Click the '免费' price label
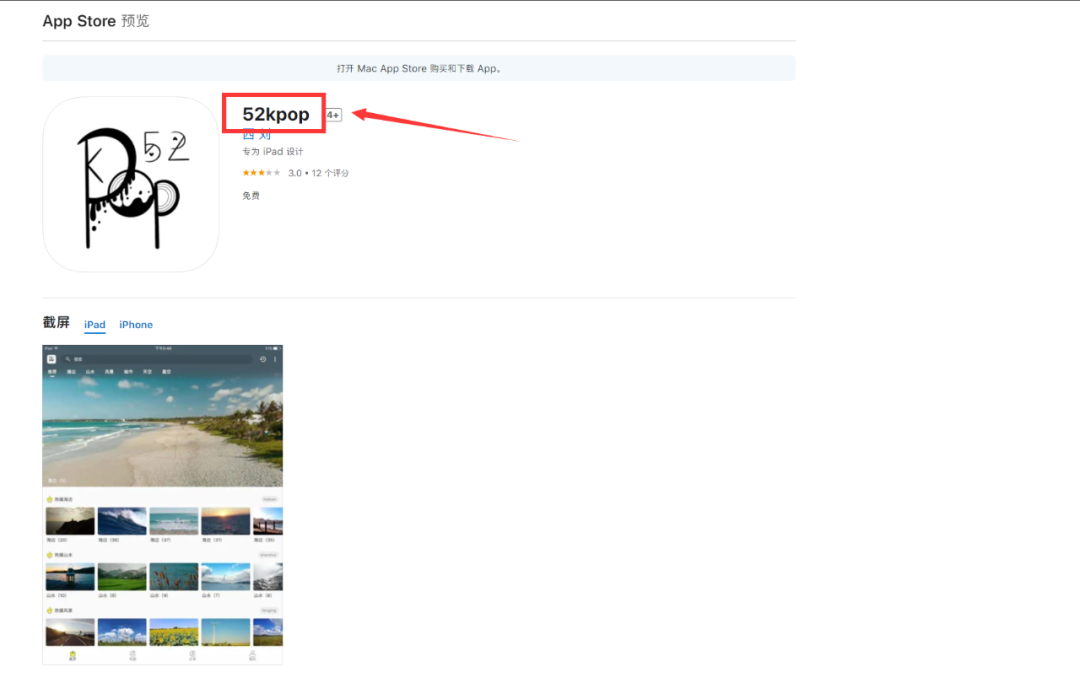The height and width of the screenshot is (683, 1080). [x=251, y=196]
